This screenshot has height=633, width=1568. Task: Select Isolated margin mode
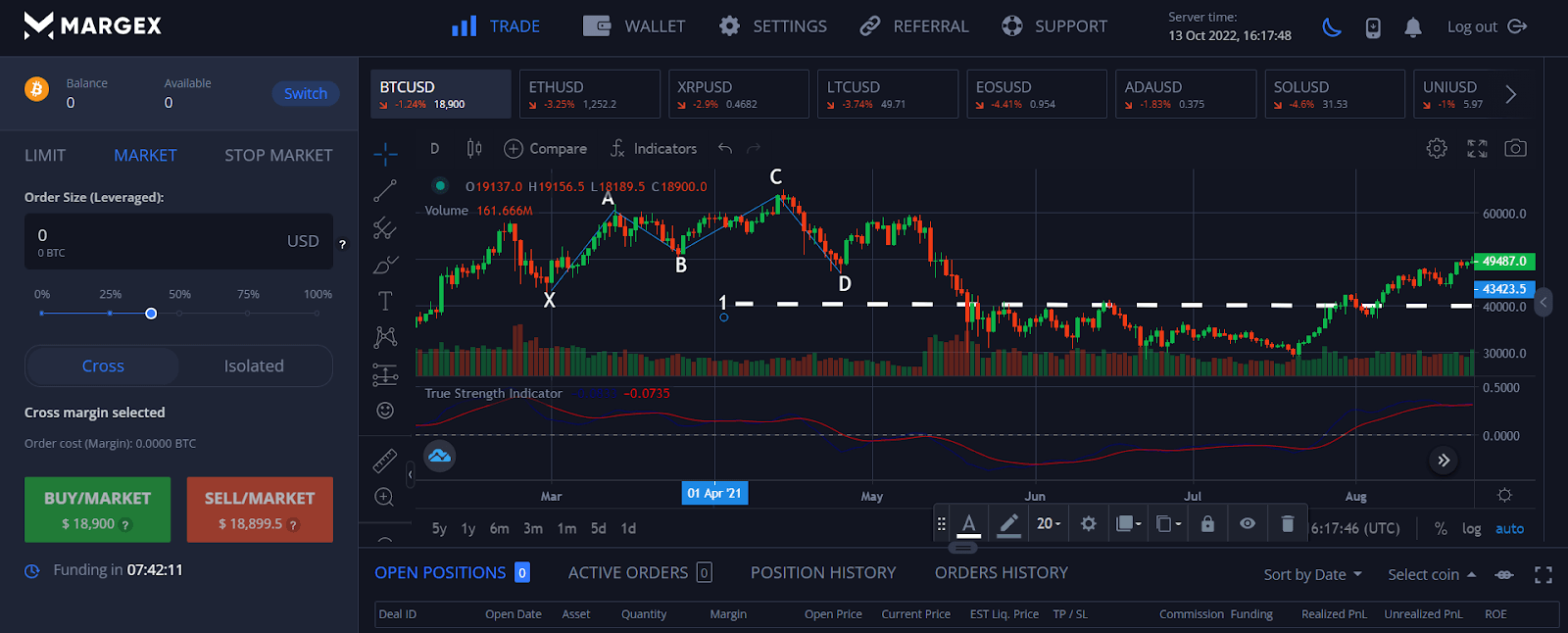coord(254,365)
